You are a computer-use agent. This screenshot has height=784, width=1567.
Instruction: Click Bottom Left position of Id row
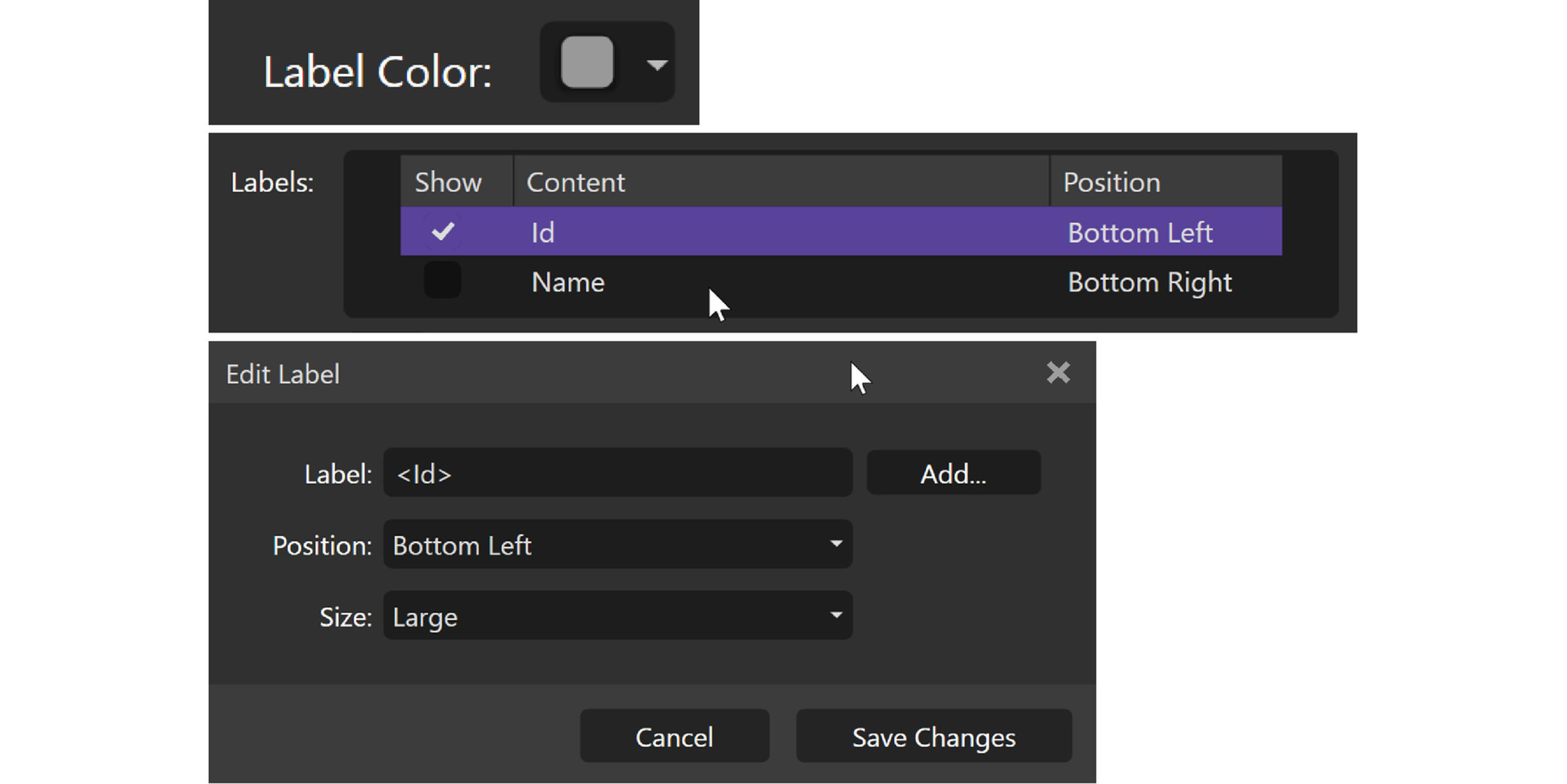[1140, 232]
